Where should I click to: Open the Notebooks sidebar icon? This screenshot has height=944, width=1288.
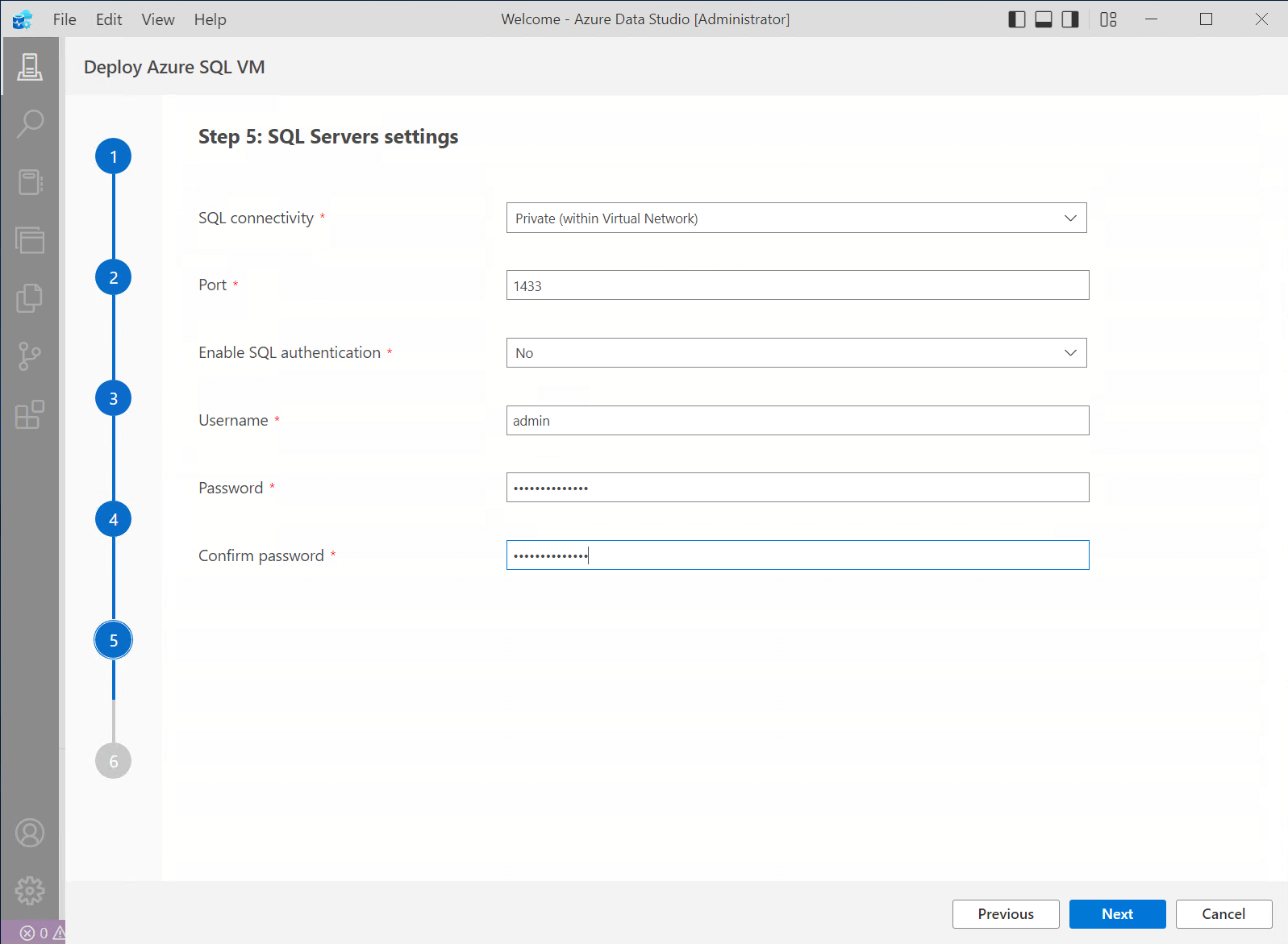click(30, 182)
